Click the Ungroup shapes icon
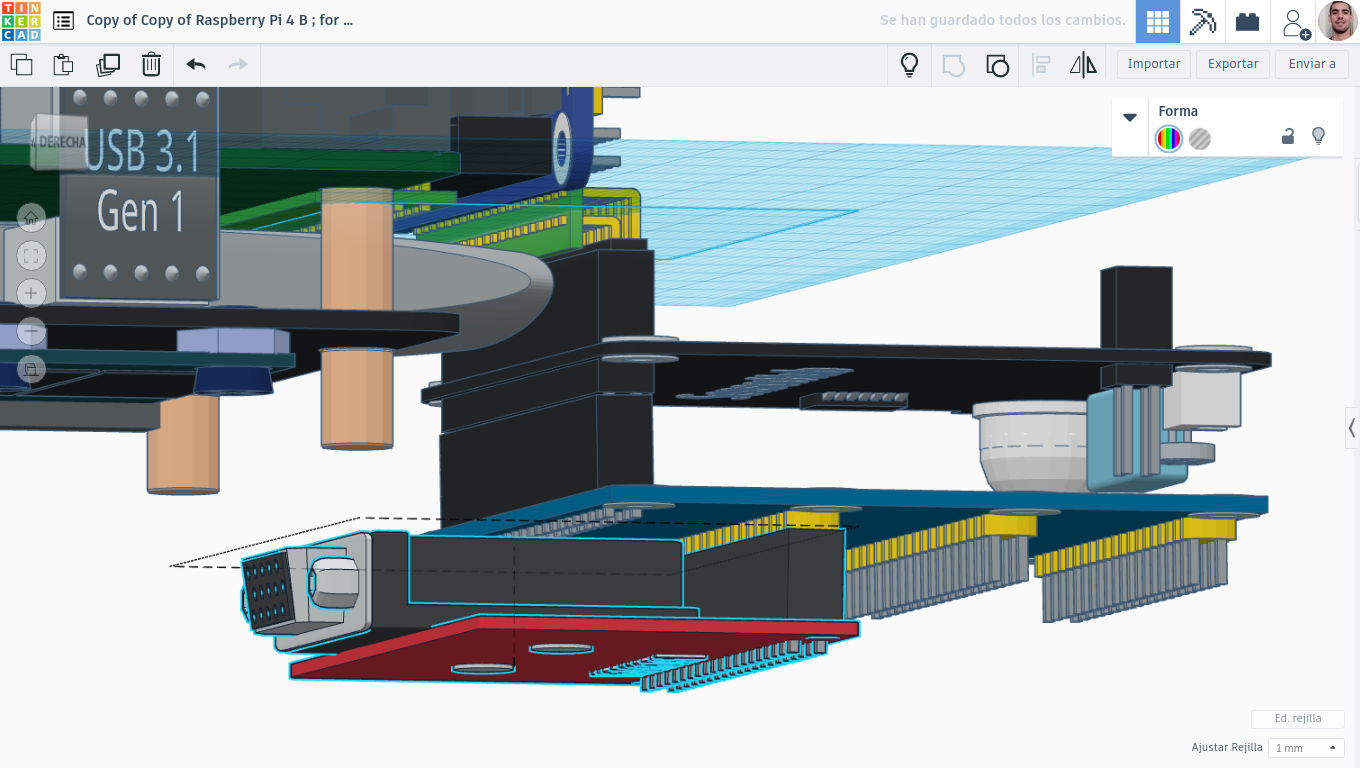The width and height of the screenshot is (1360, 768). [x=997, y=65]
